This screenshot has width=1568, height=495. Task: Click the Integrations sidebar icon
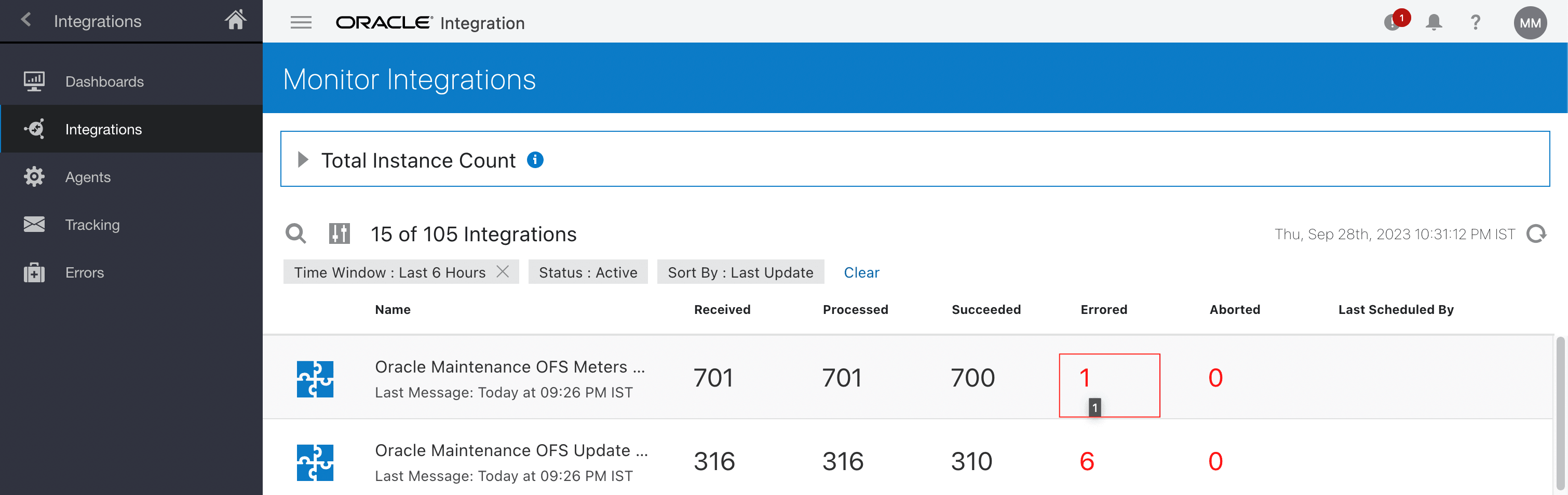[34, 129]
